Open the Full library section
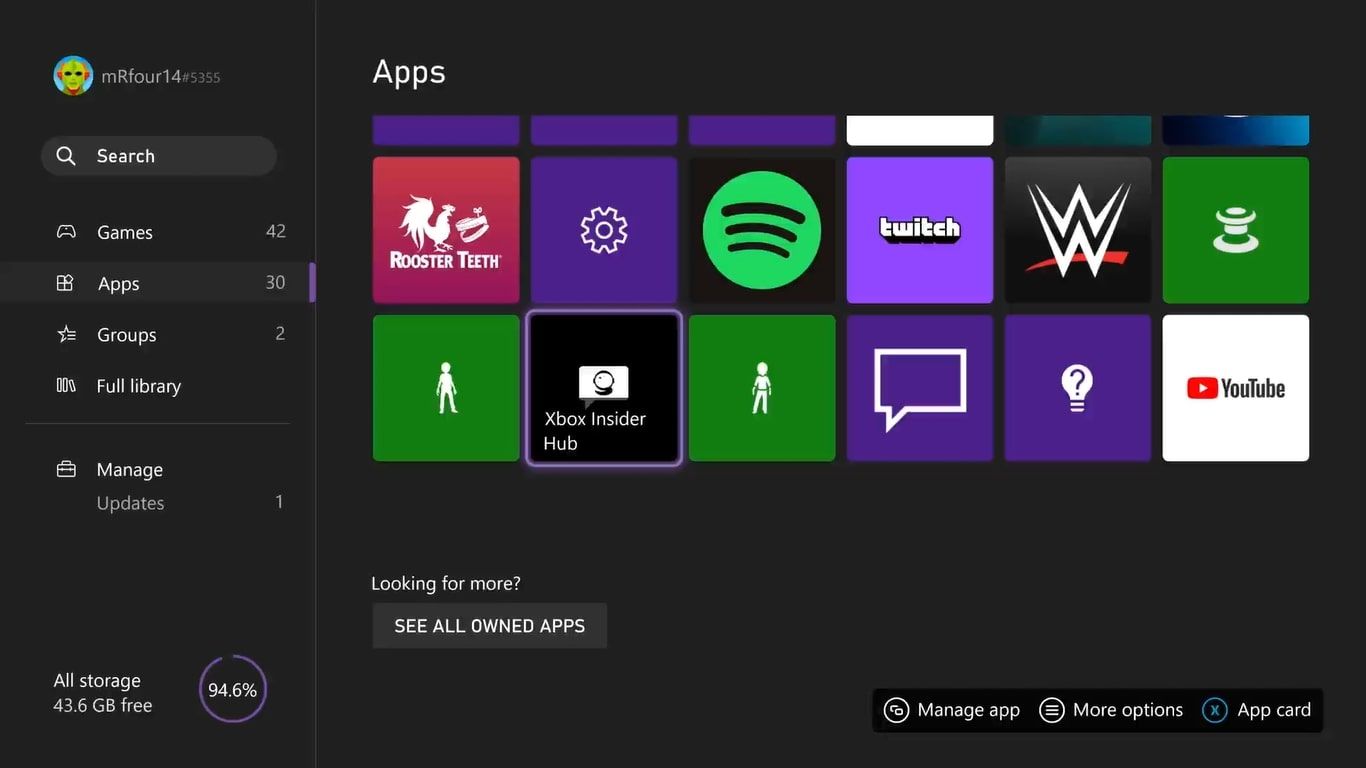 (158, 386)
